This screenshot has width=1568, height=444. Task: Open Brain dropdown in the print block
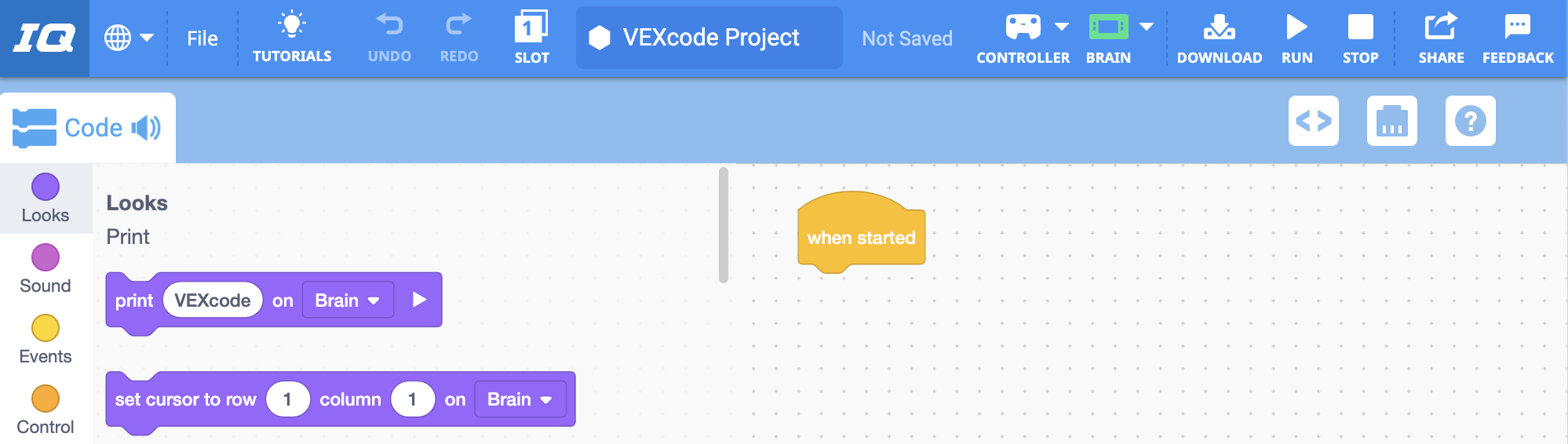tap(348, 300)
